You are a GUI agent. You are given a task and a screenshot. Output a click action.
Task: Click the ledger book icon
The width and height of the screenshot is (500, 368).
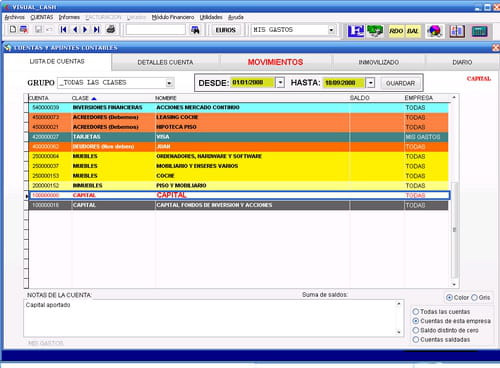coord(457,31)
